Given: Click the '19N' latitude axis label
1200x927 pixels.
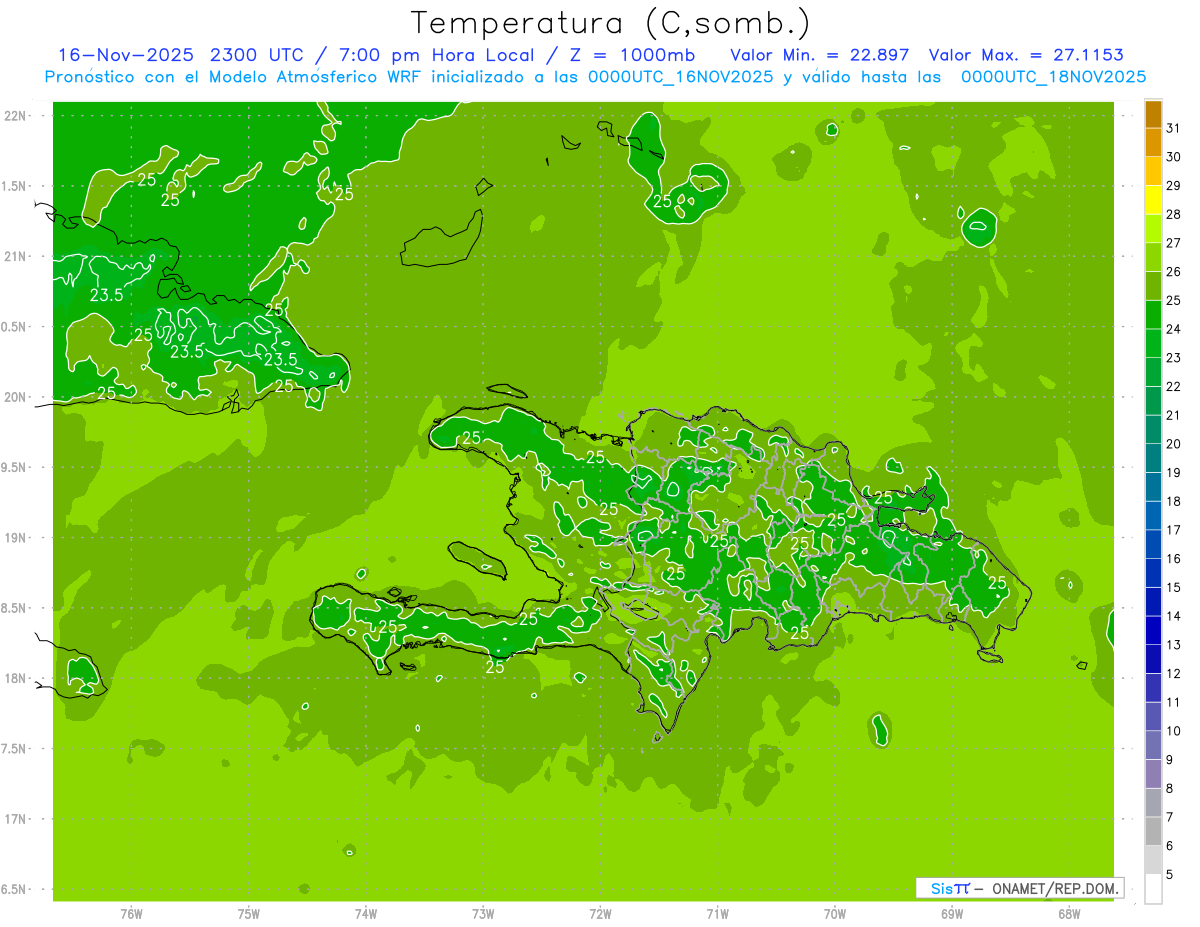Looking at the screenshot, I should (x=16, y=537).
